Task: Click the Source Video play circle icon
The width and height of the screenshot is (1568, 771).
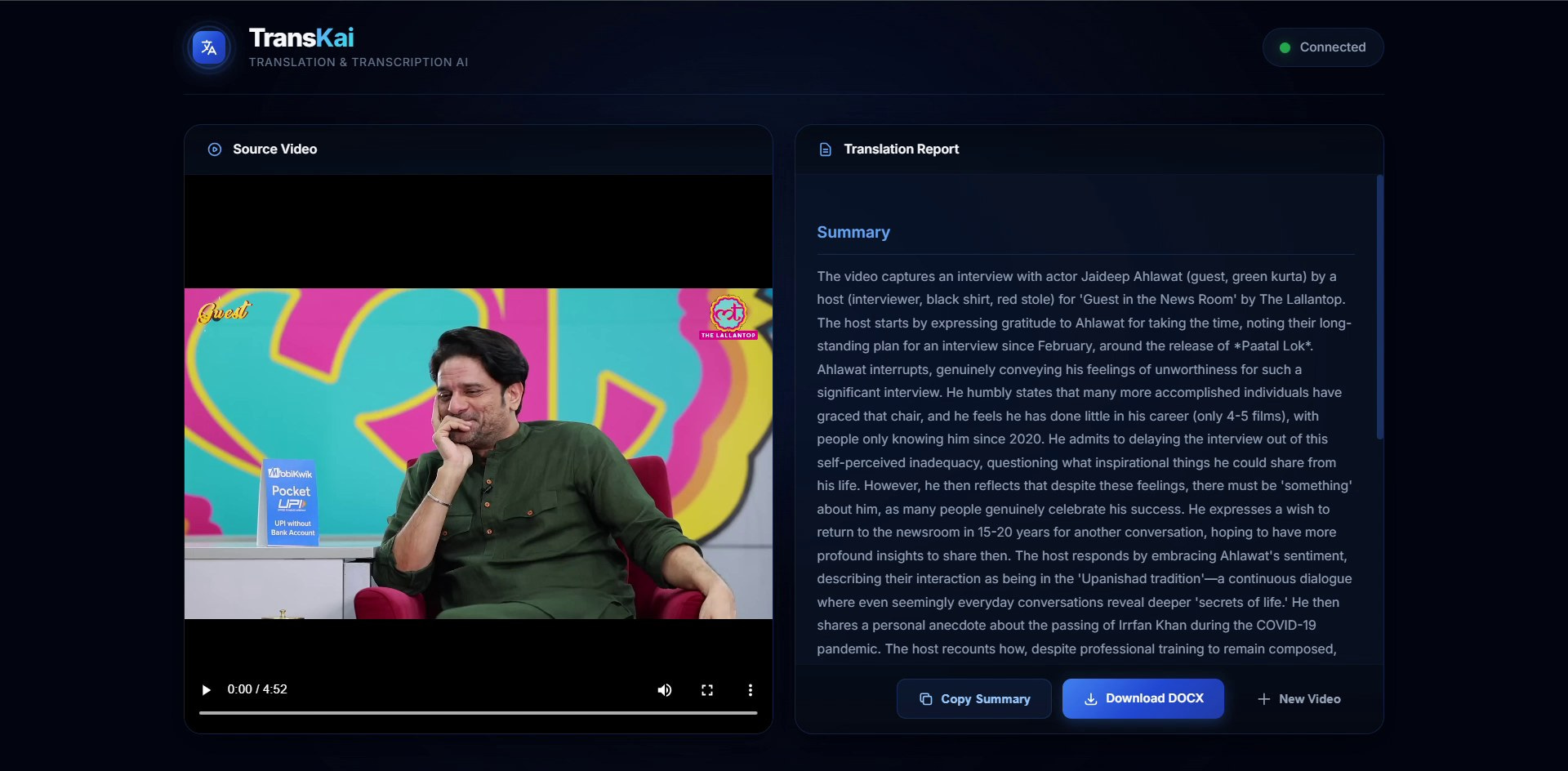Action: (215, 149)
